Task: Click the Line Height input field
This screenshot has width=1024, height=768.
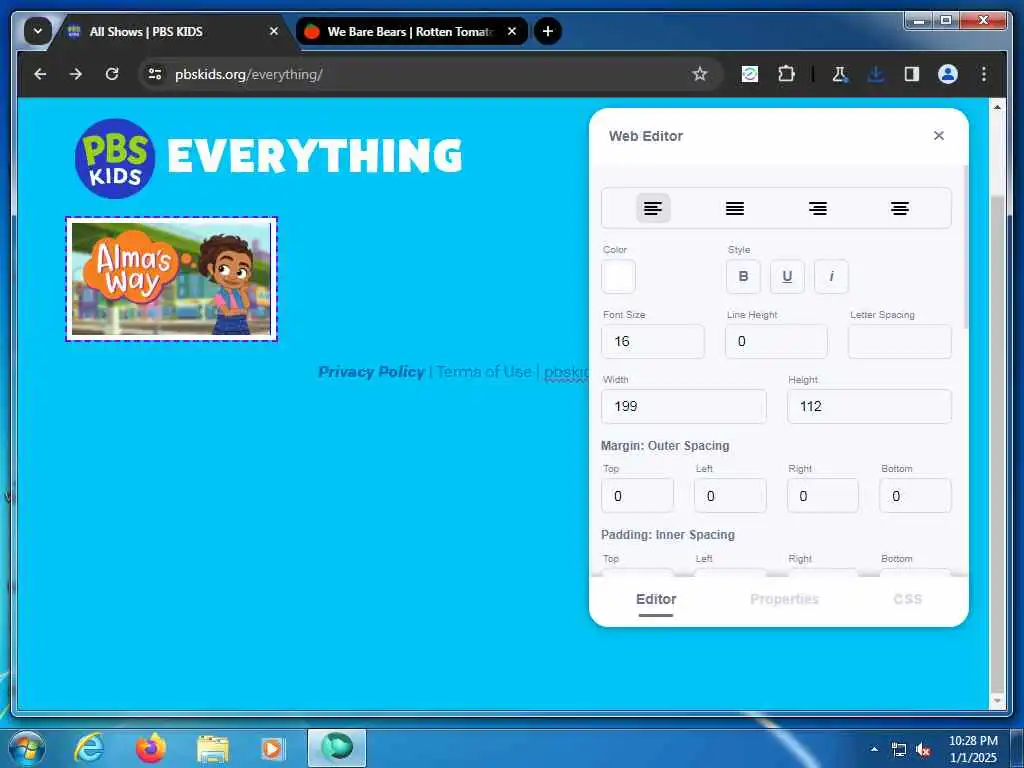Action: tap(776, 341)
